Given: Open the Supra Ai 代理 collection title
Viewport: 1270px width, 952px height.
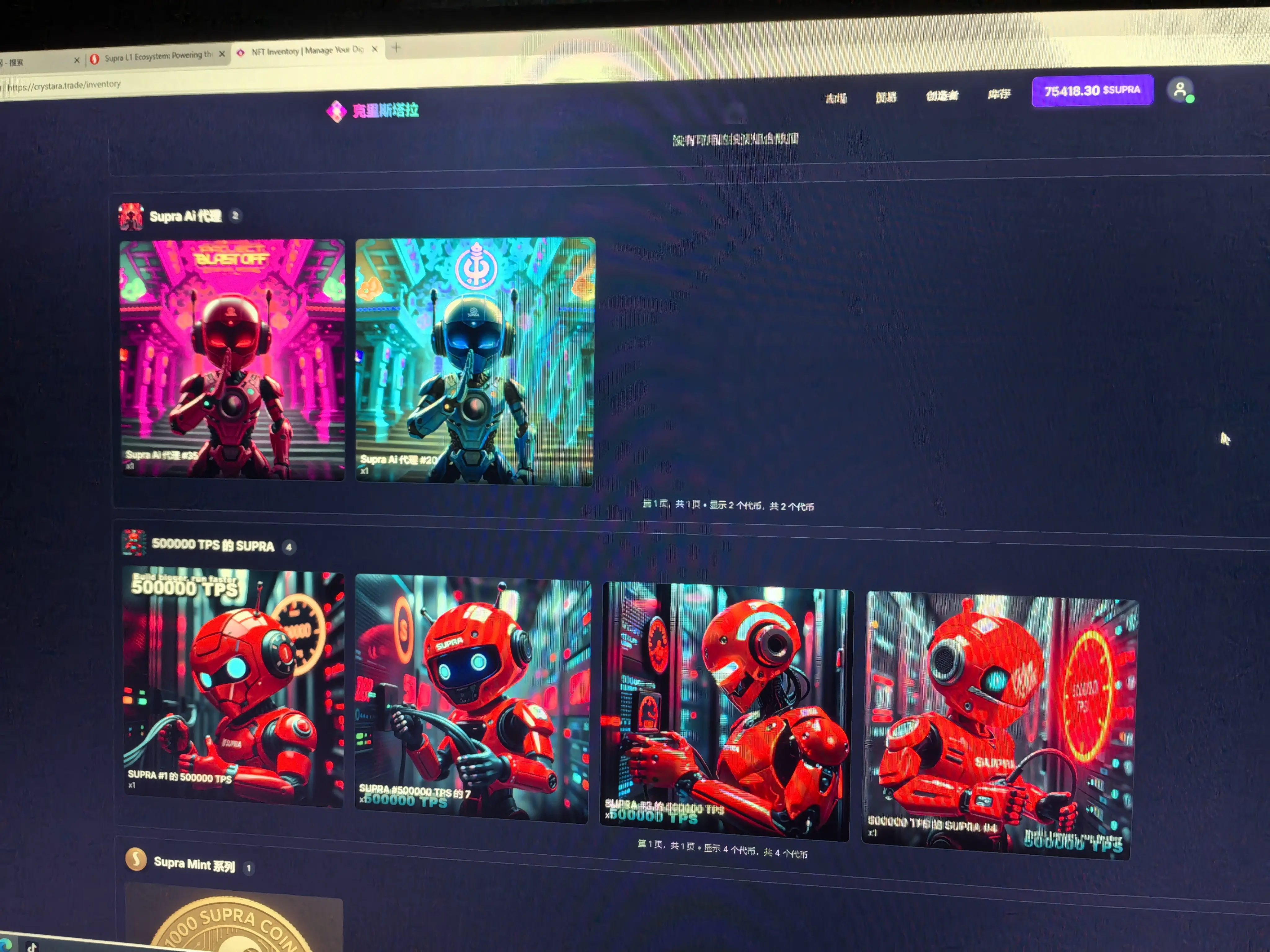Looking at the screenshot, I should pyautogui.click(x=185, y=216).
